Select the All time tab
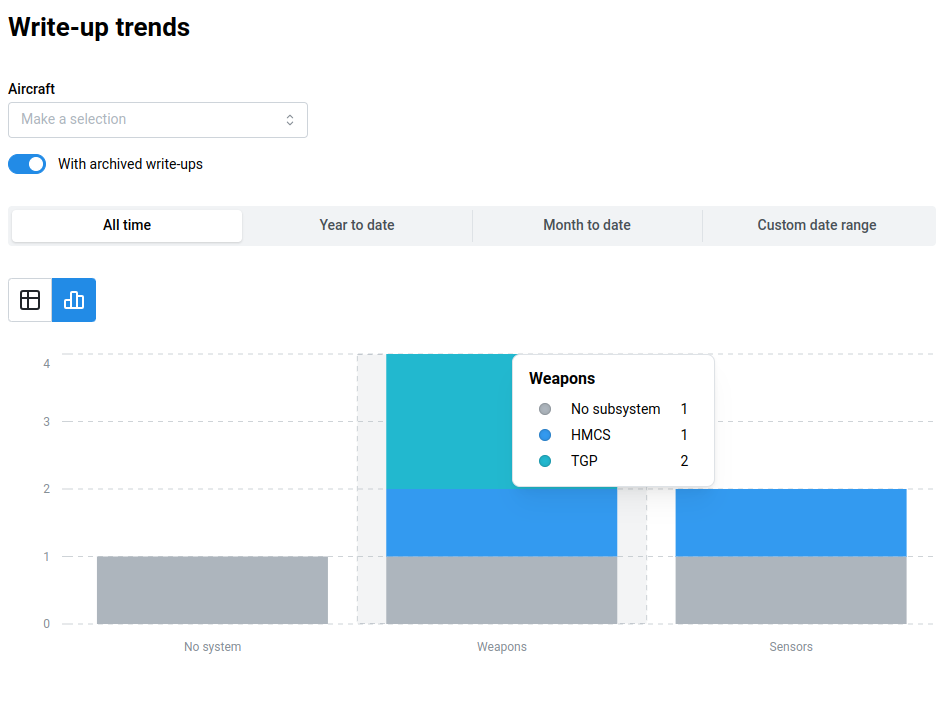 click(x=127, y=225)
